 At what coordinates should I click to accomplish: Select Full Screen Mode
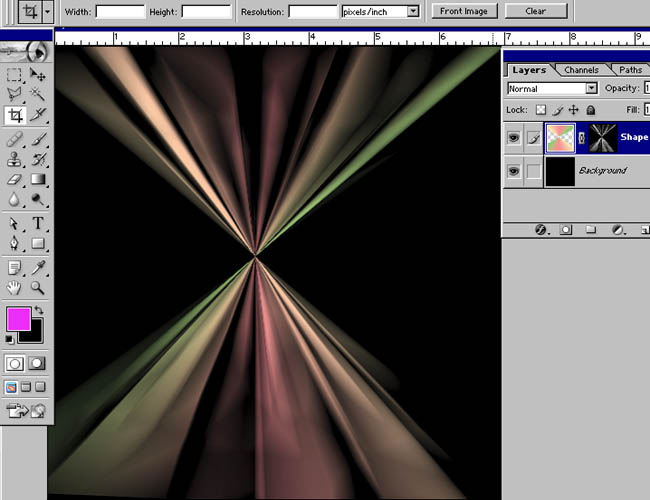40,387
